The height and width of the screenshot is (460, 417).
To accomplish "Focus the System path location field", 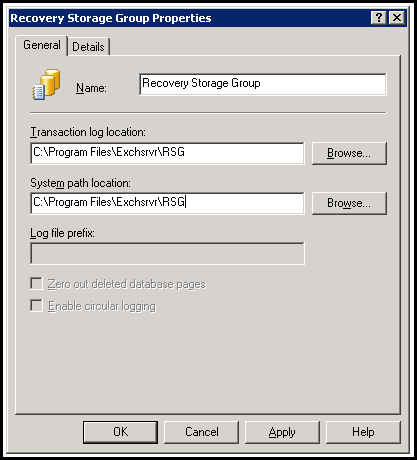I will 167,203.
